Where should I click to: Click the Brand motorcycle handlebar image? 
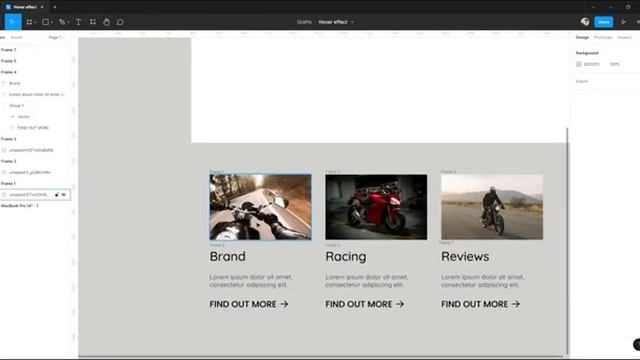click(260, 207)
